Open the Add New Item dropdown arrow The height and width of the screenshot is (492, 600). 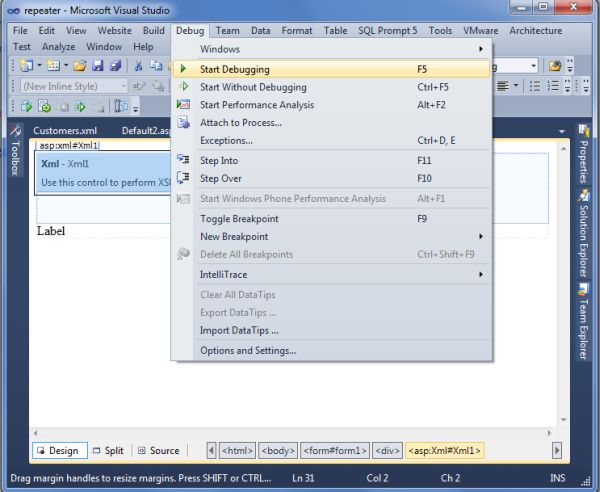click(x=66, y=65)
